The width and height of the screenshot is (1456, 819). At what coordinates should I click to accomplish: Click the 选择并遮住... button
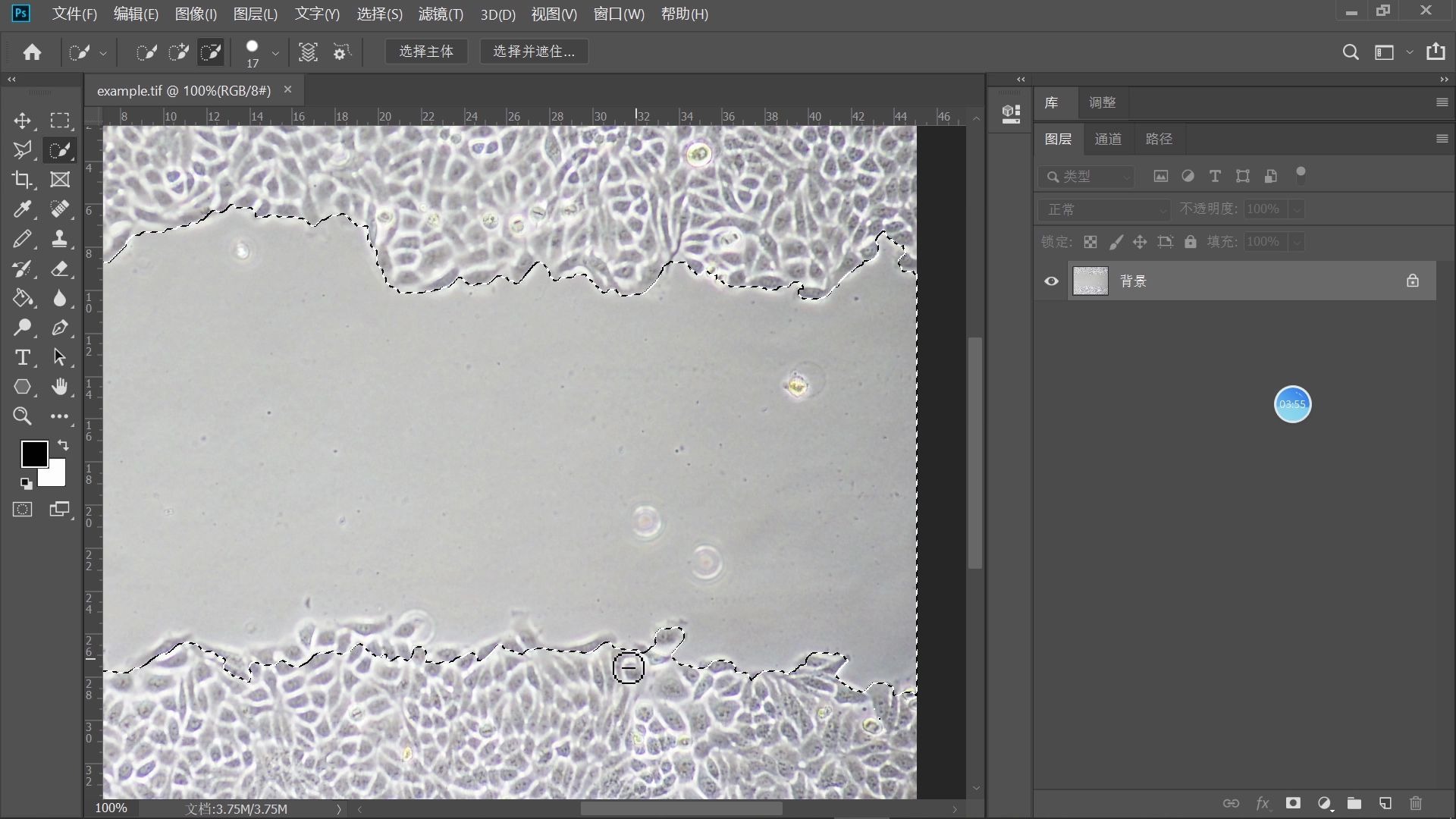coord(534,52)
